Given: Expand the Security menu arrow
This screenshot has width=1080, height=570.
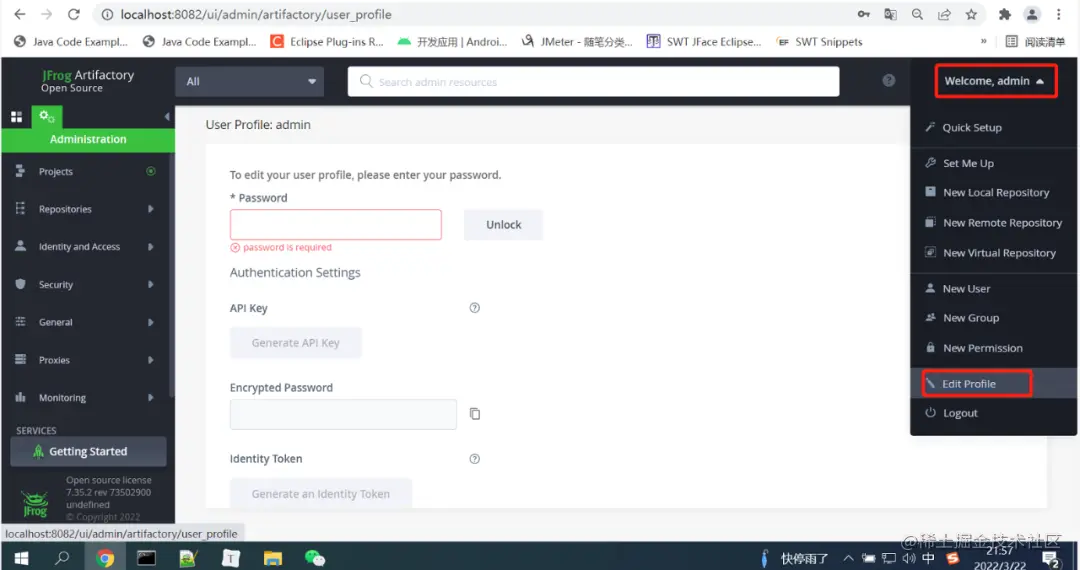Looking at the screenshot, I should pos(150,284).
